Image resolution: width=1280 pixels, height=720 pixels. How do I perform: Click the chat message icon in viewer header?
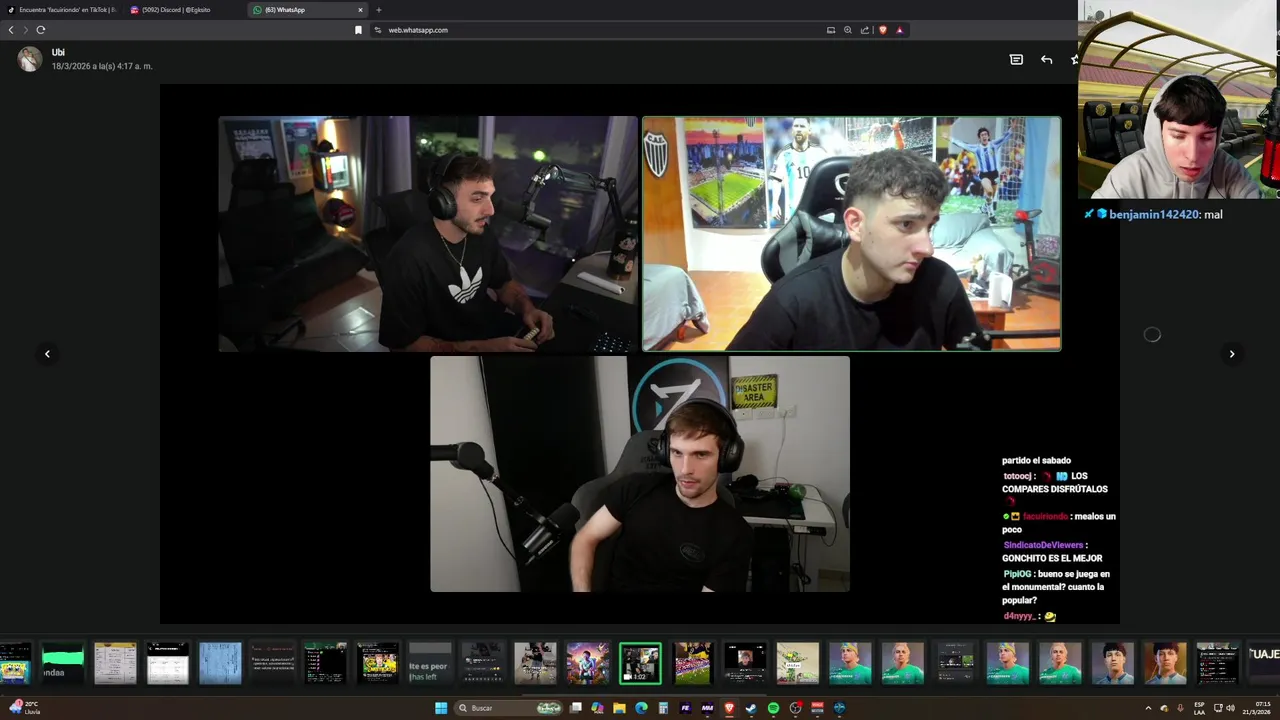click(1016, 60)
